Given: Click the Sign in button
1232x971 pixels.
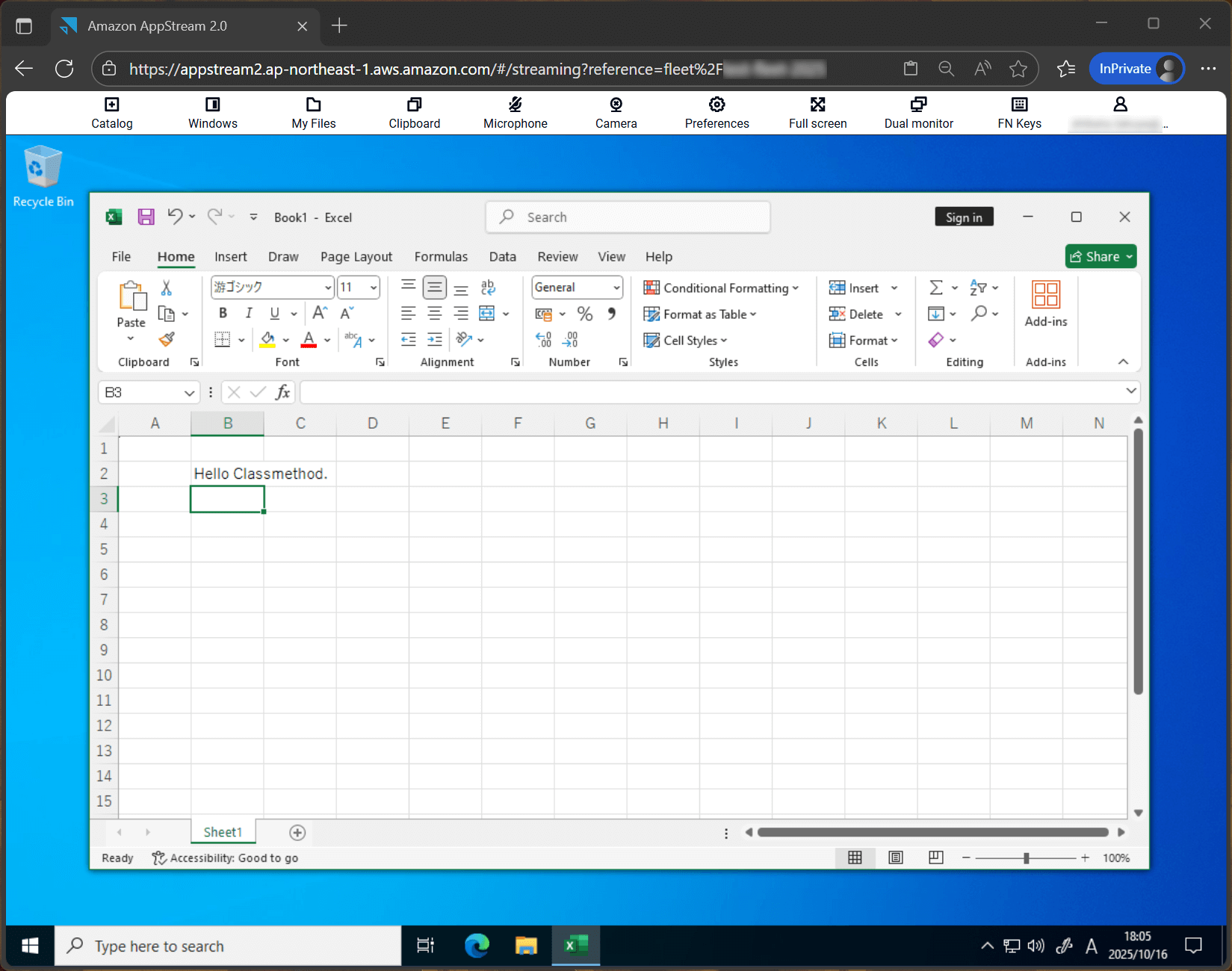Looking at the screenshot, I should 964,217.
